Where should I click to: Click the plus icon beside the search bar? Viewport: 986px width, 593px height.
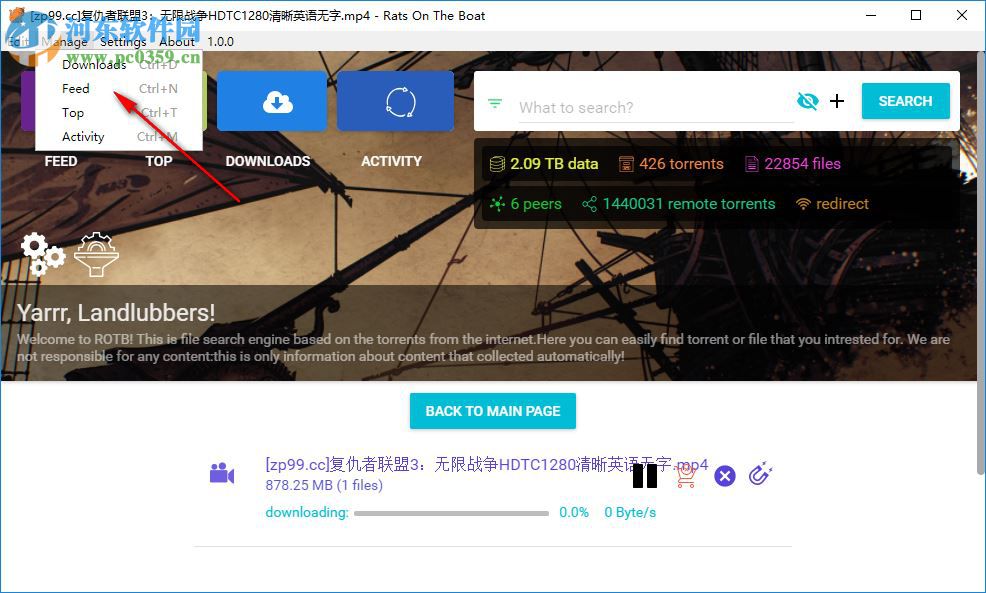click(837, 101)
